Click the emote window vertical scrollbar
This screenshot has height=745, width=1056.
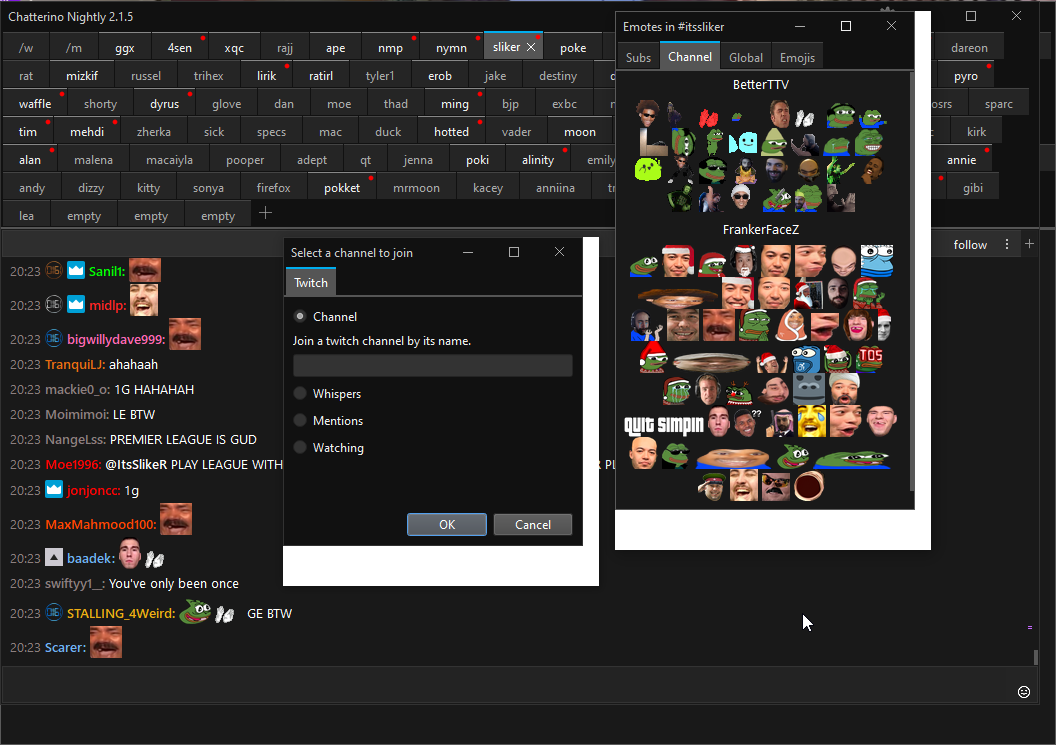(x=912, y=283)
